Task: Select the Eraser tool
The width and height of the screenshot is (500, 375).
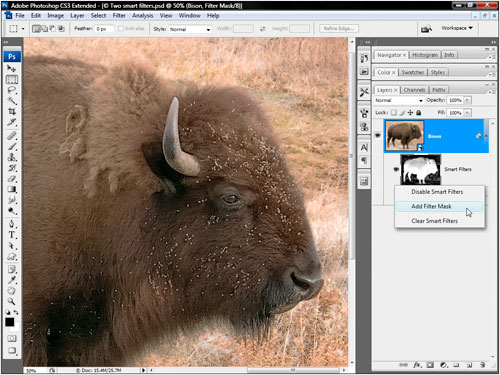Action: pyautogui.click(x=12, y=179)
